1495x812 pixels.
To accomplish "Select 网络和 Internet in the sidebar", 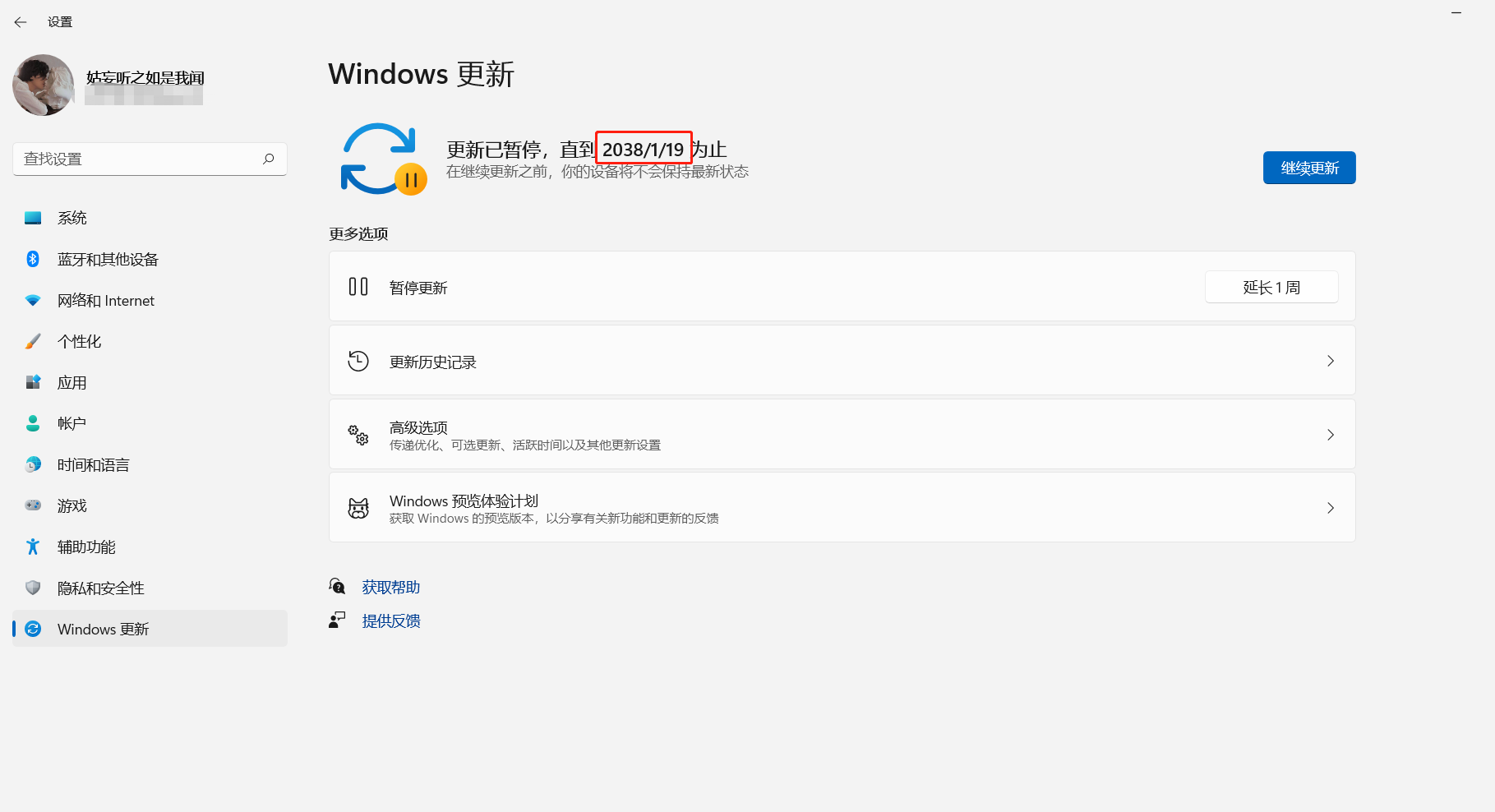I will tap(150, 300).
